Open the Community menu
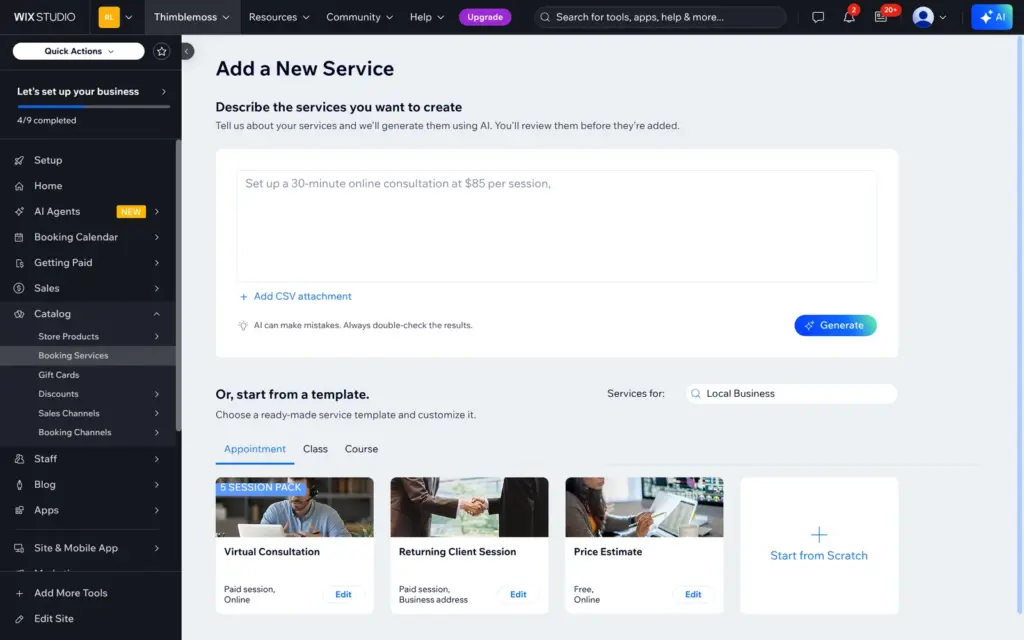The image size is (1024, 640). tap(360, 17)
